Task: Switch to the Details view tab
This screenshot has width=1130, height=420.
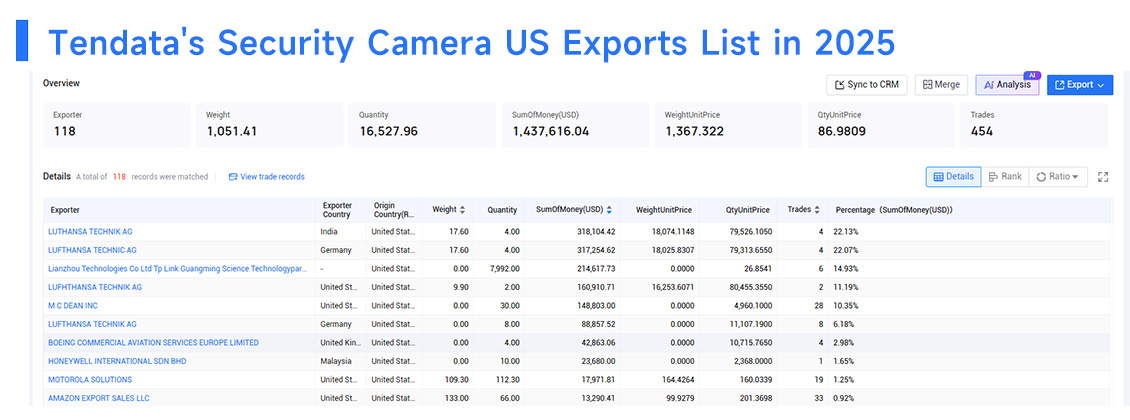Action: (953, 177)
